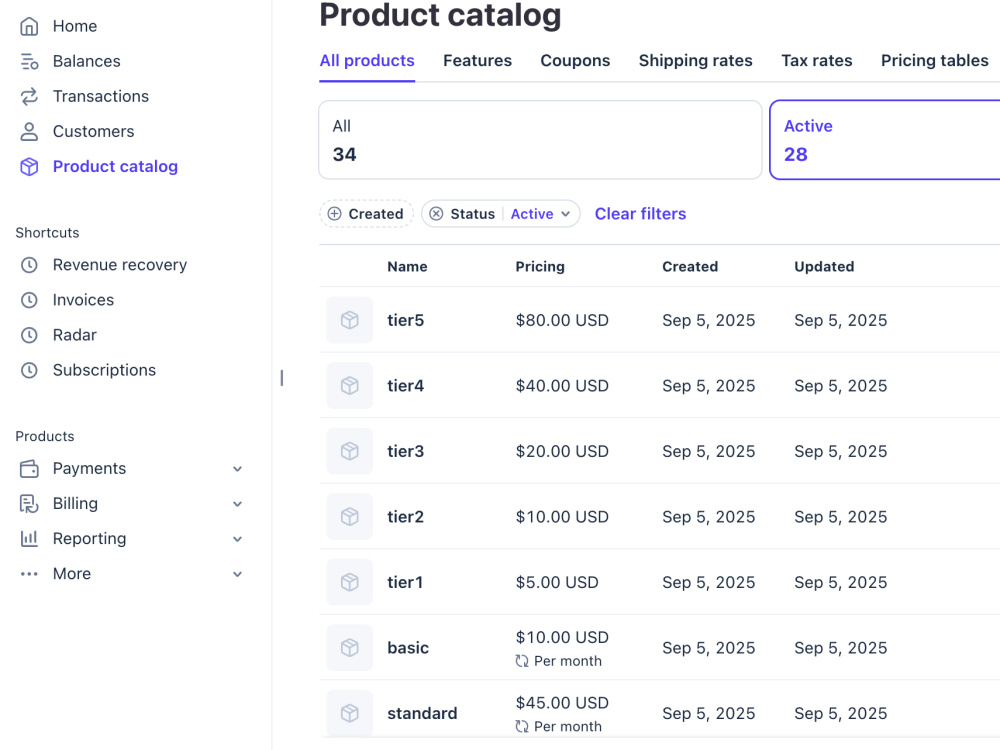The image size is (1000, 750).
Task: Expand the Billing section chevron
Action: tap(237, 504)
